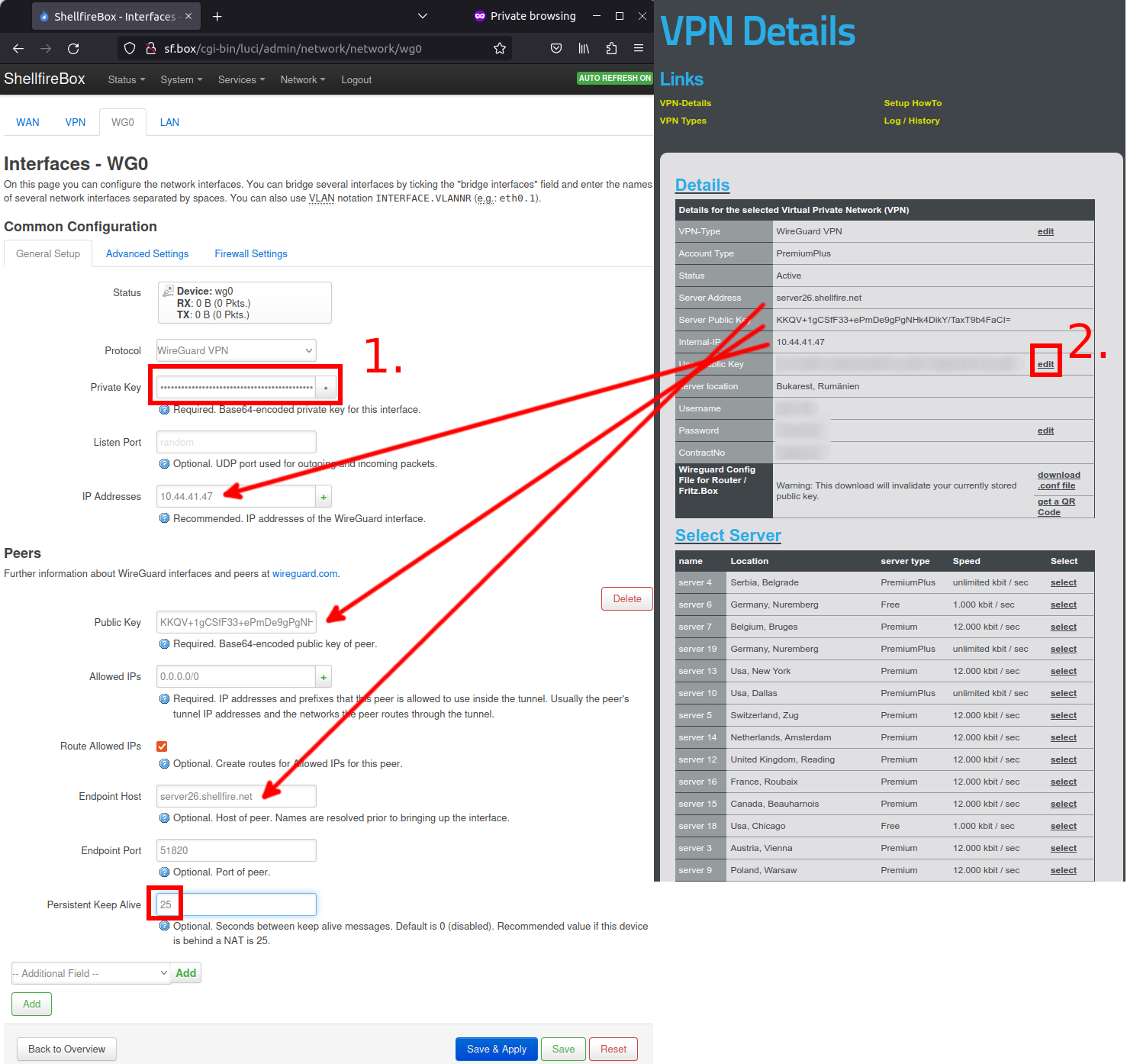
Task: Select server 13 Usa, New York
Action: 1063,671
